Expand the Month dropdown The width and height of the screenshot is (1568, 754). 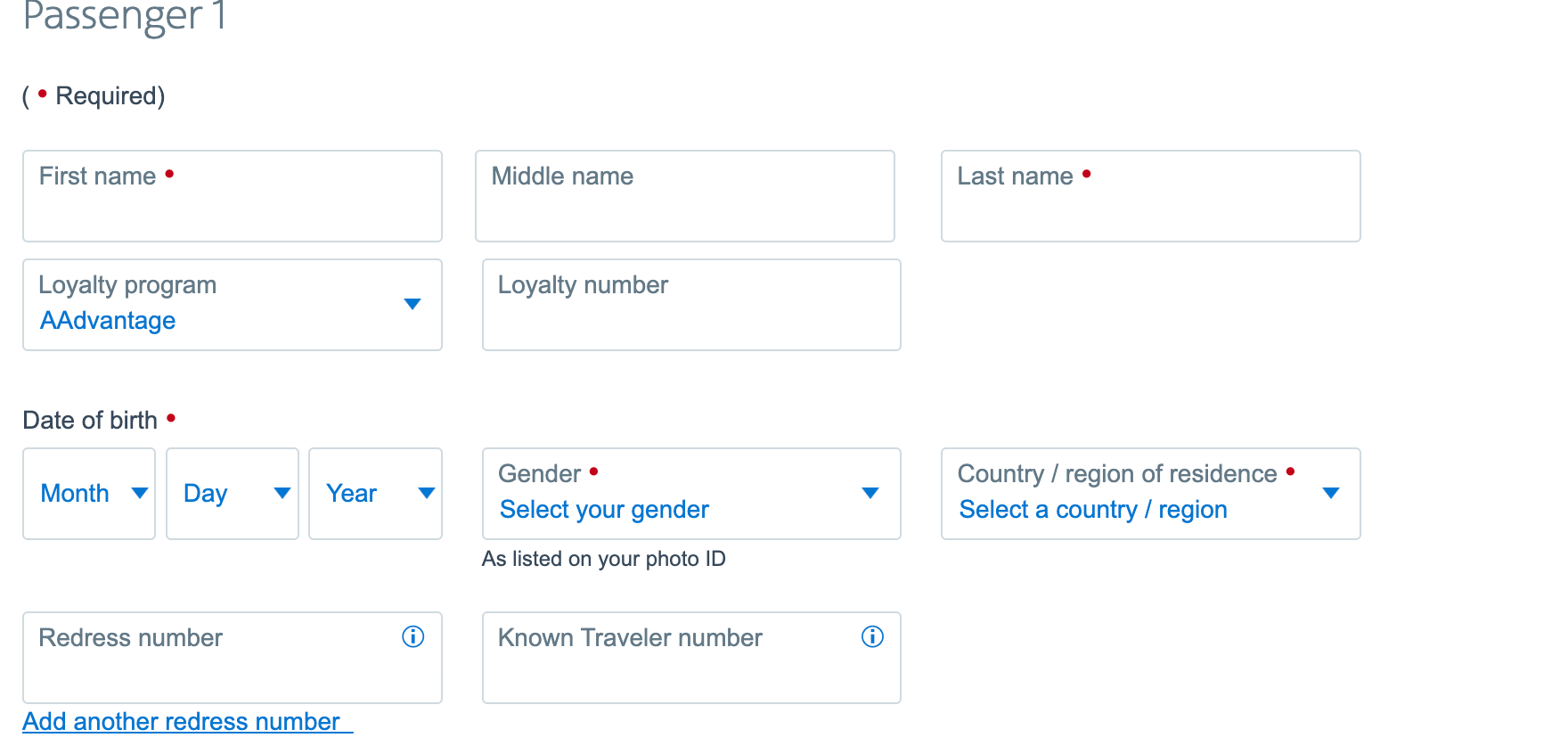89,494
